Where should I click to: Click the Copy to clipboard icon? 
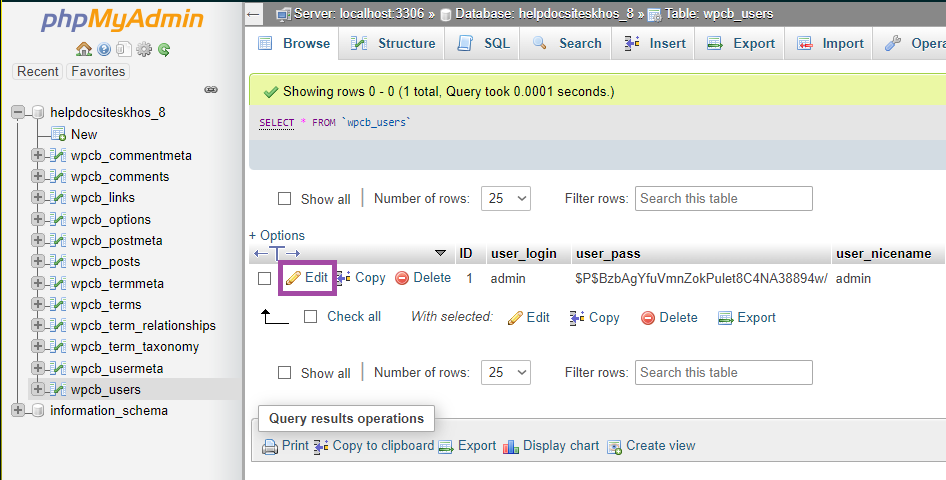(322, 446)
